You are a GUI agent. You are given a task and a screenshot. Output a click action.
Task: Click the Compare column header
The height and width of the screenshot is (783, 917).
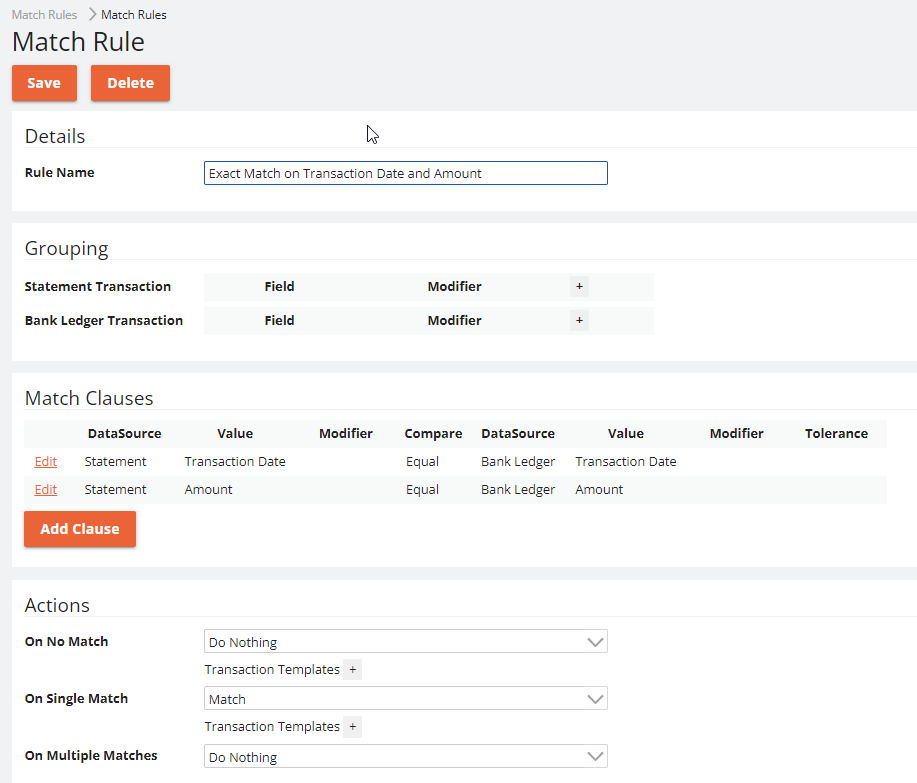click(x=433, y=434)
